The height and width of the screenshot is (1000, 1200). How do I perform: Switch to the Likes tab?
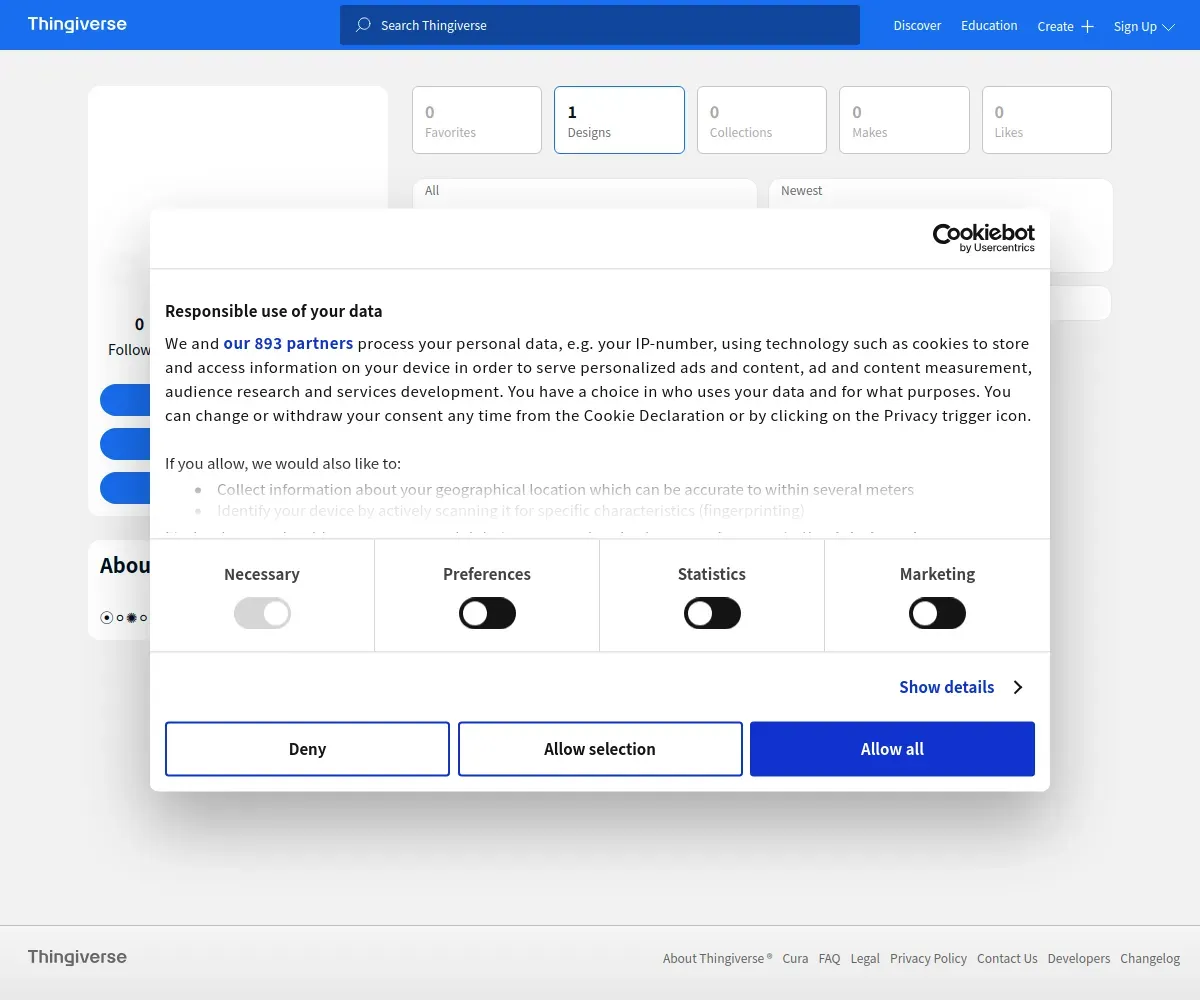click(x=1047, y=120)
